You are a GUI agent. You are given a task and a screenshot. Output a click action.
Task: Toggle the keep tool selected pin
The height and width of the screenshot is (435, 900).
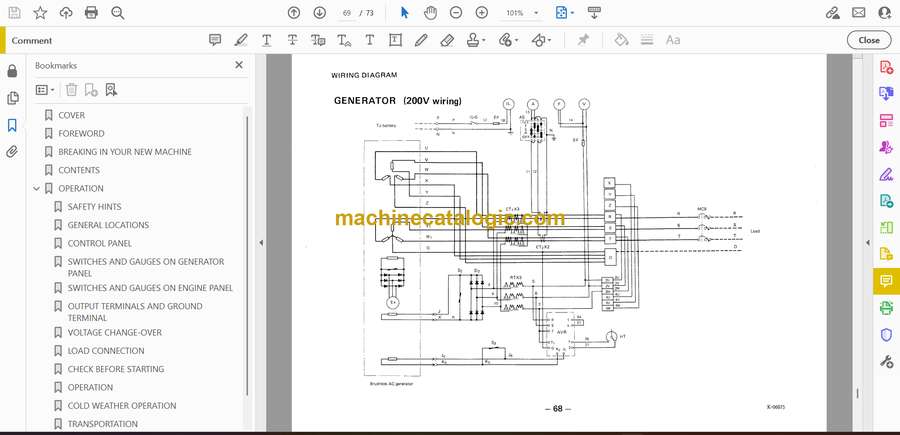point(584,40)
